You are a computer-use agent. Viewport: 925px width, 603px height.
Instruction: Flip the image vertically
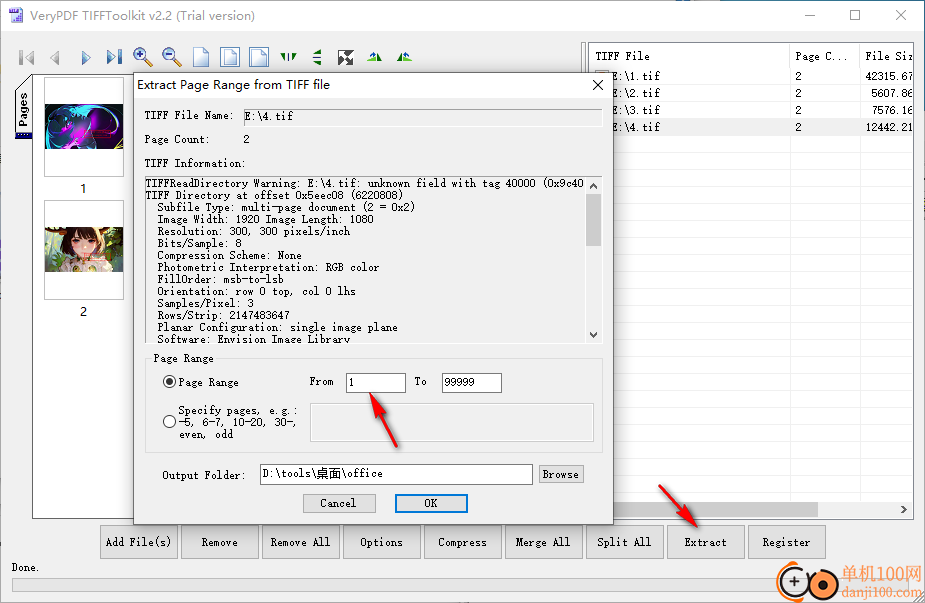pyautogui.click(x=317, y=57)
